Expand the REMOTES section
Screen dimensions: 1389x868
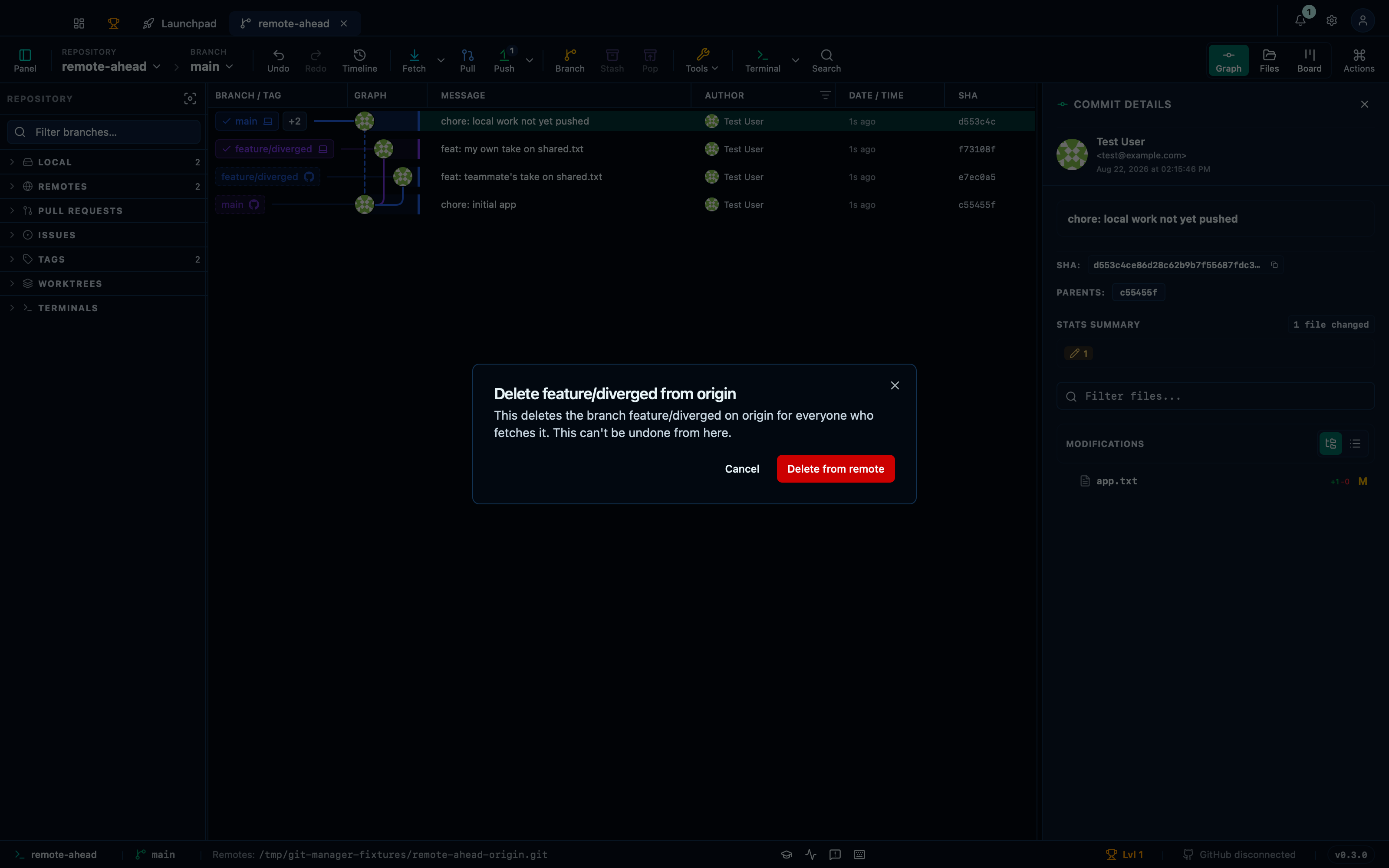104,187
